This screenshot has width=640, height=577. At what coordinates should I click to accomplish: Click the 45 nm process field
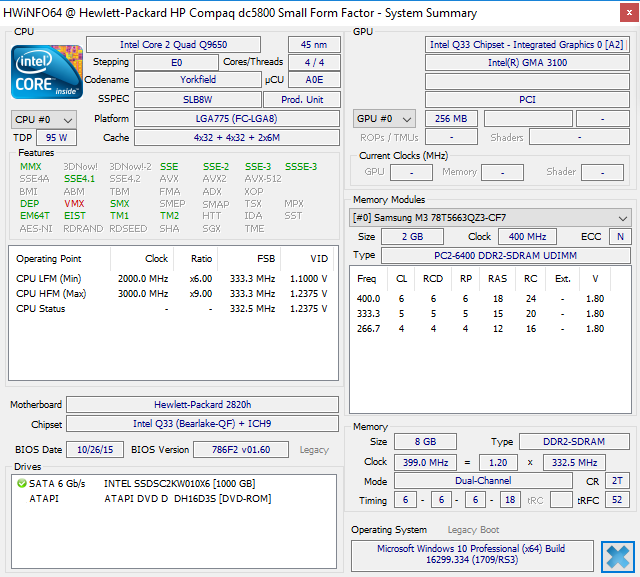click(314, 44)
